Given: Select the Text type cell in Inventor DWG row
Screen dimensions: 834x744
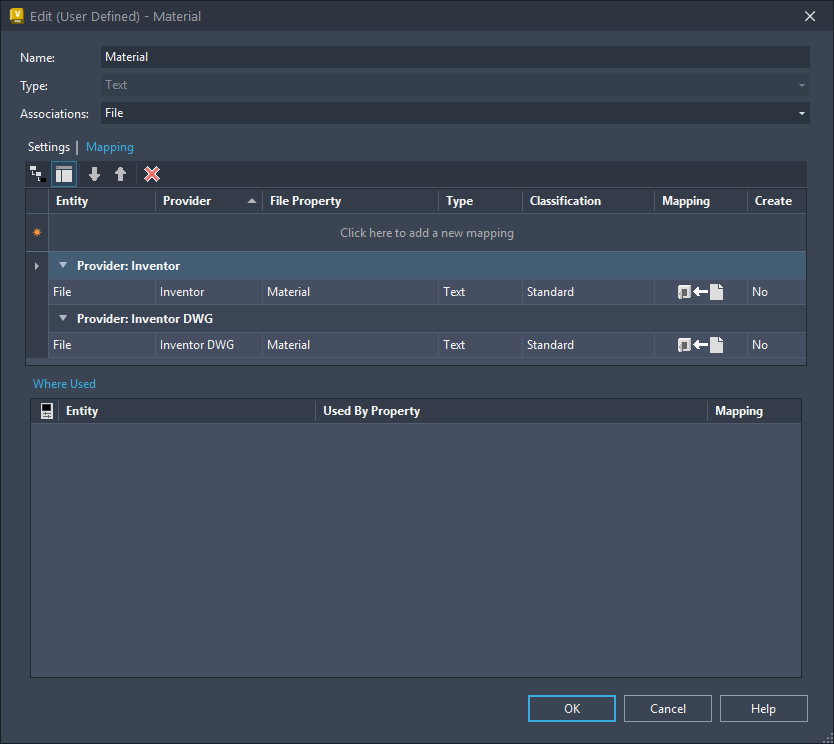Looking at the screenshot, I should 480,345.
